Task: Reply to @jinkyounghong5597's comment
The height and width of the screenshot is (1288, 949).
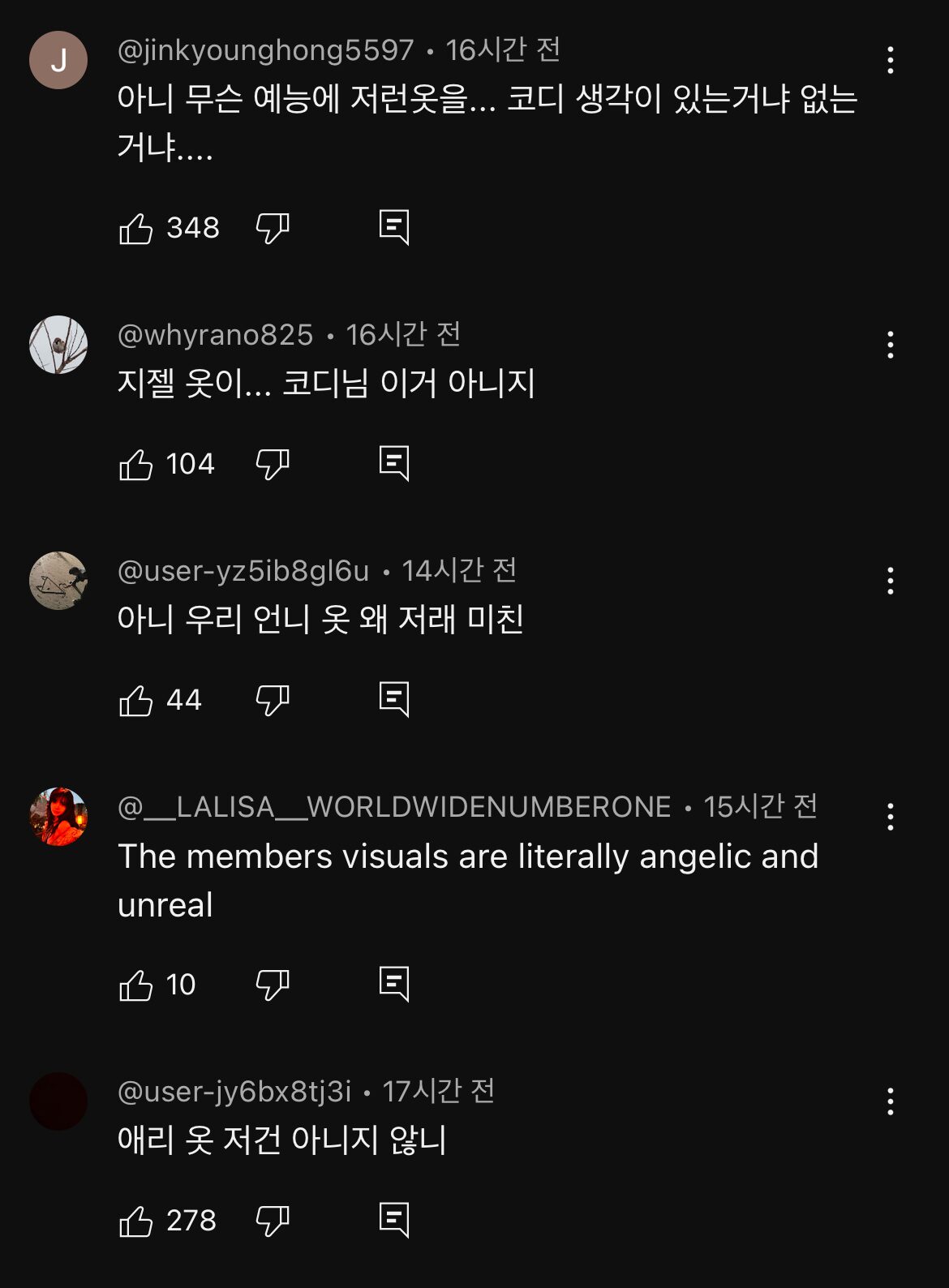Action: 394,228
